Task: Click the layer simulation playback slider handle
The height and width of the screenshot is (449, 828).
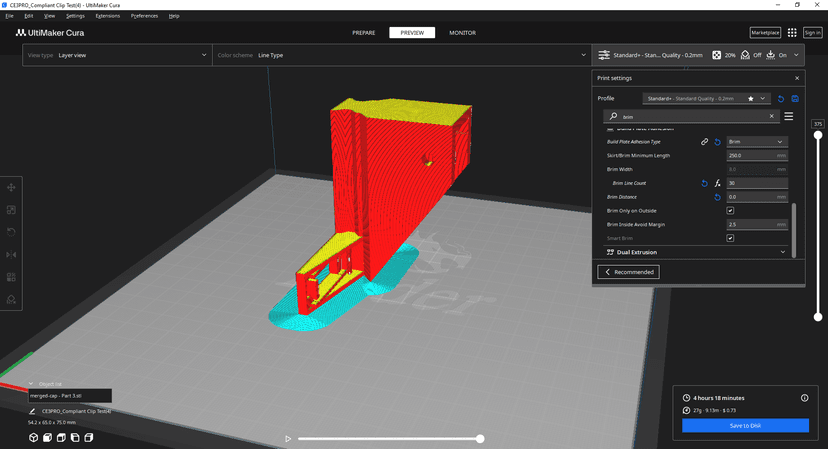Action: [x=480, y=438]
